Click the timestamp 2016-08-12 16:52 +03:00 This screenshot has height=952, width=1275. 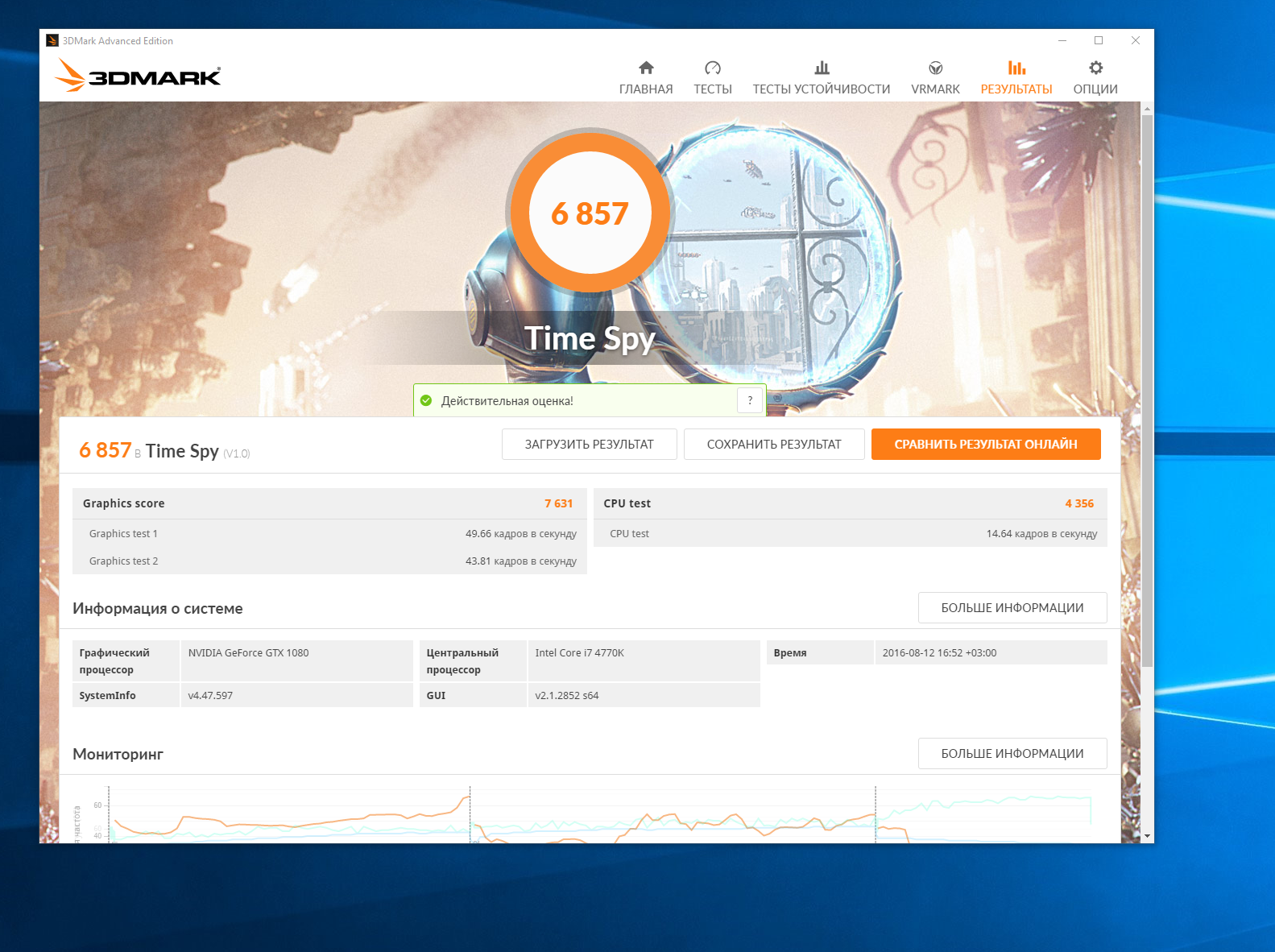point(939,652)
